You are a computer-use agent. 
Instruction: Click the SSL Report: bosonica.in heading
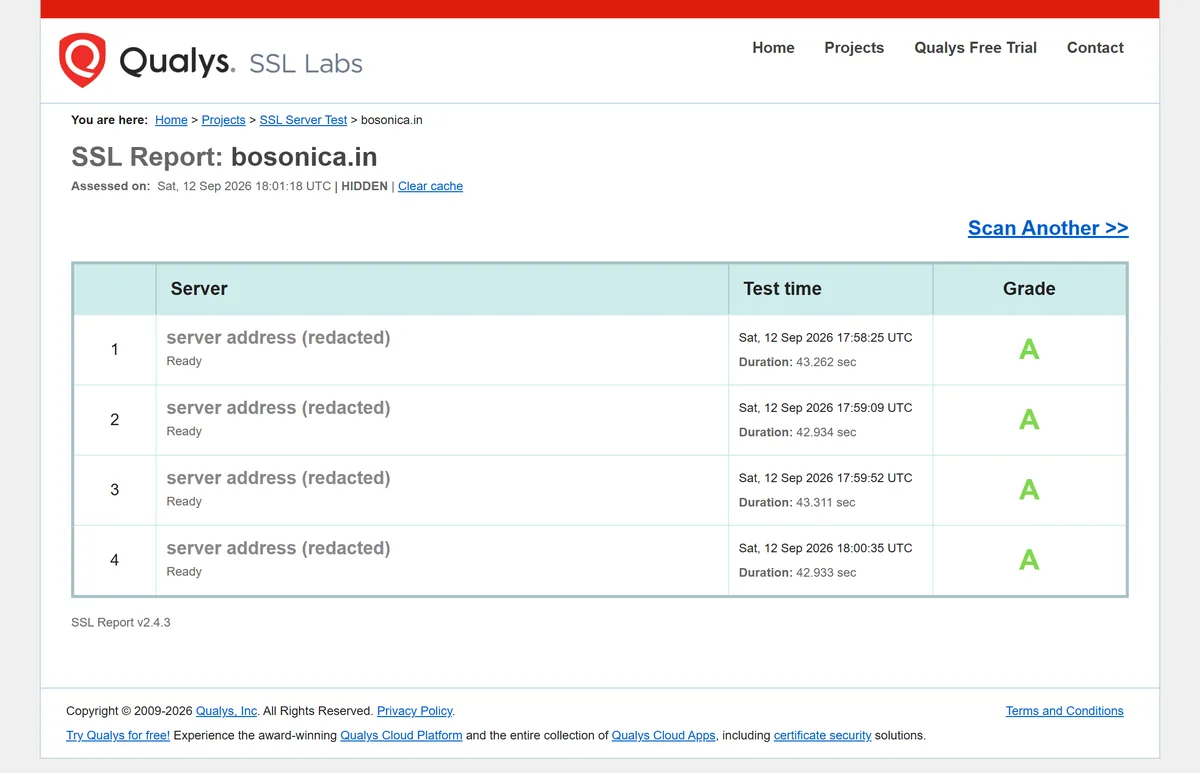coord(224,157)
